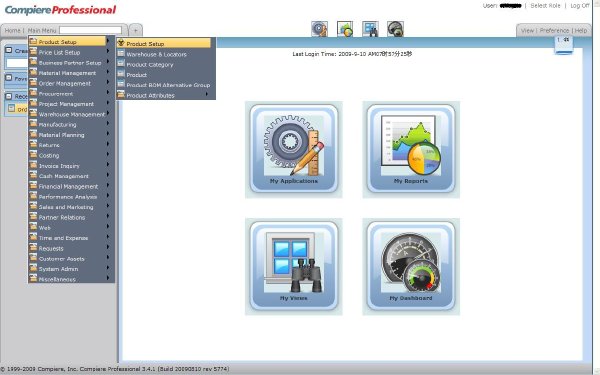The width and height of the screenshot is (600, 375).
Task: Click the dashboard gauge toolbar icon
Action: [395, 29]
